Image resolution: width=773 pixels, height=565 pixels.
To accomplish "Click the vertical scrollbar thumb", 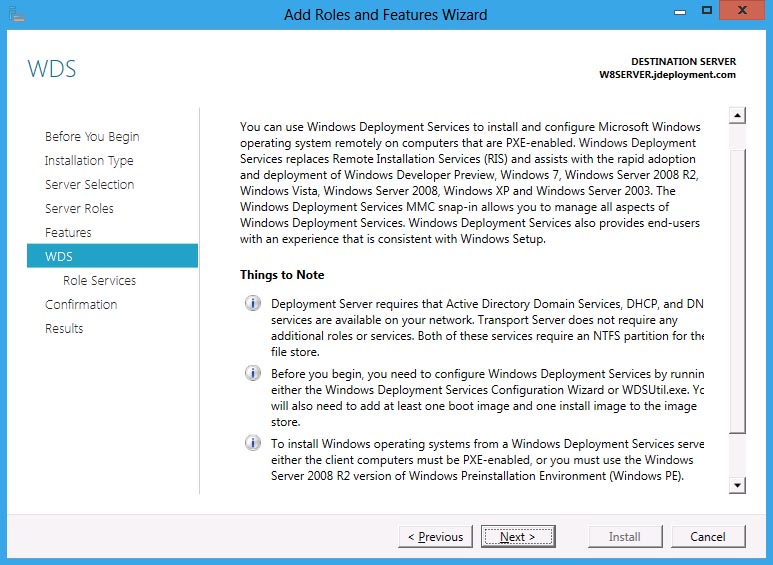I will (x=738, y=290).
